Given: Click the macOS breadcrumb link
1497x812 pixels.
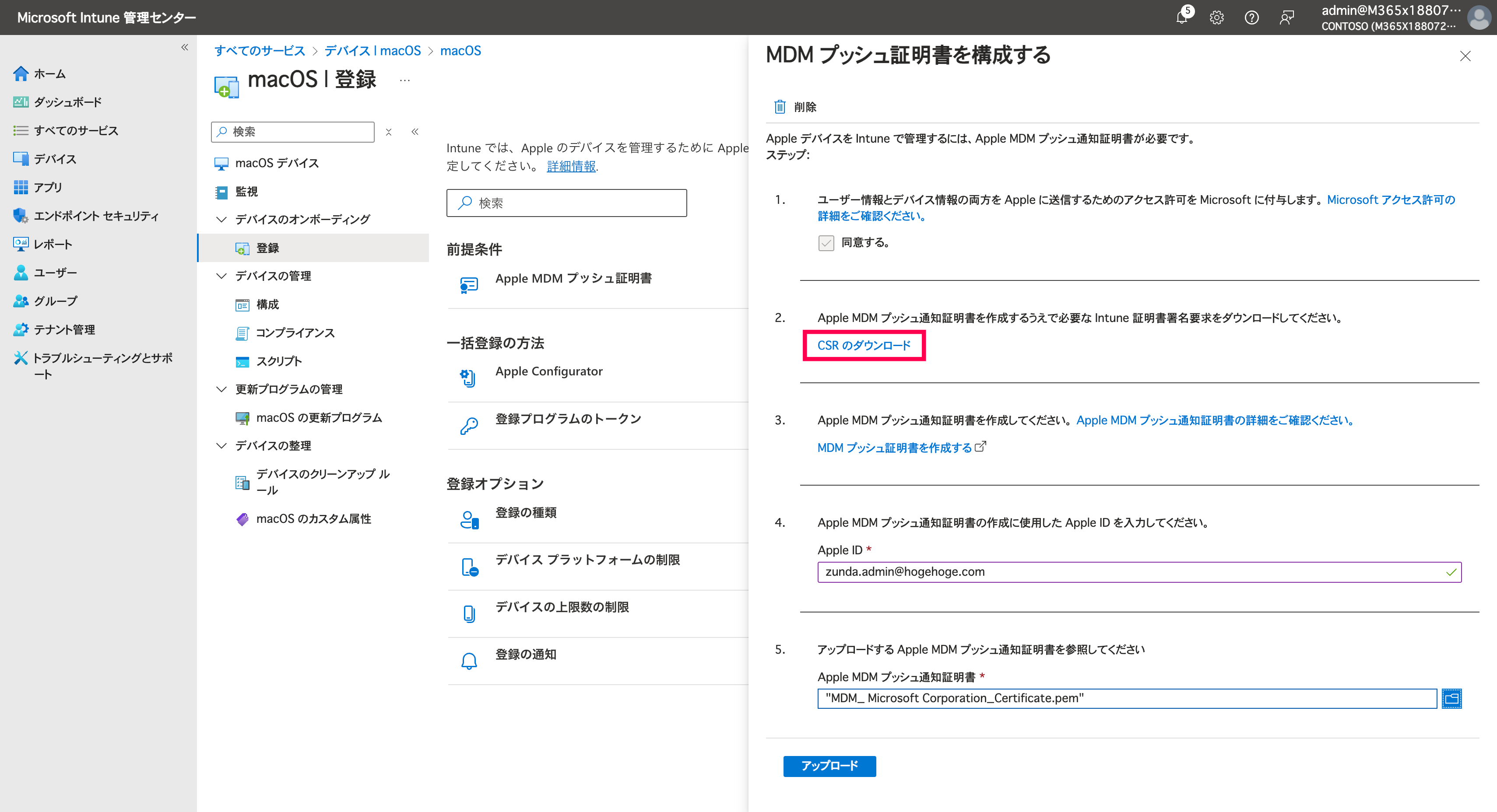Looking at the screenshot, I should point(460,51).
